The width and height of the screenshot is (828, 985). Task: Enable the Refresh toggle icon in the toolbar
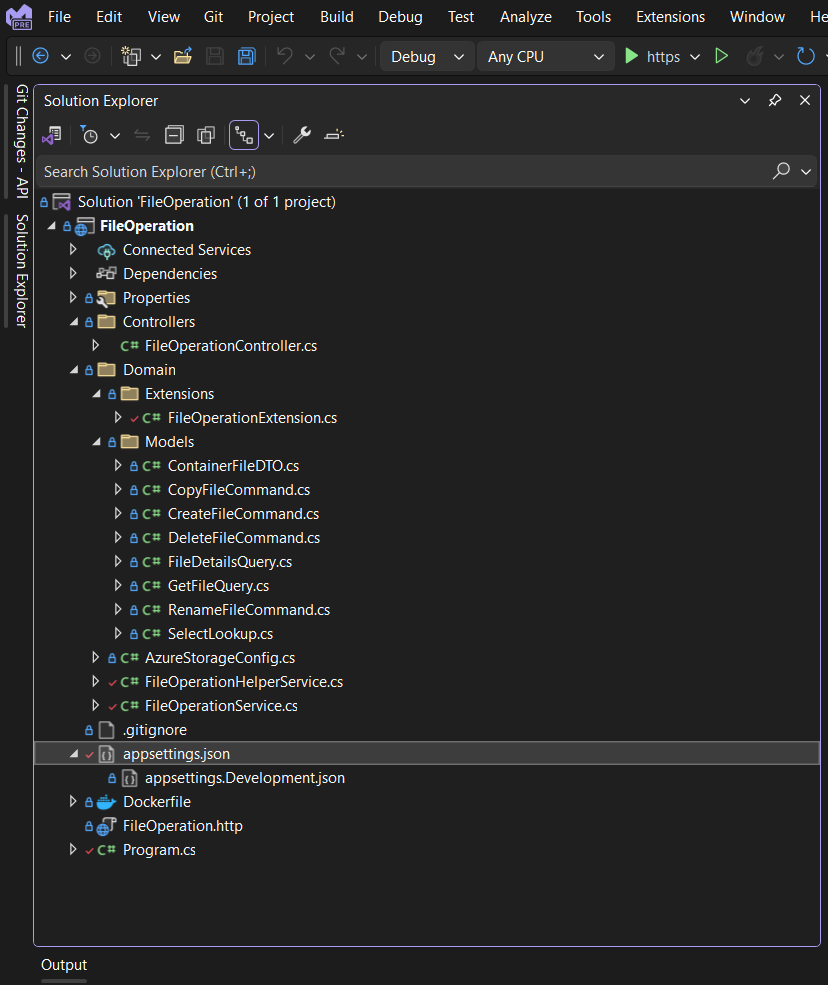(x=806, y=56)
